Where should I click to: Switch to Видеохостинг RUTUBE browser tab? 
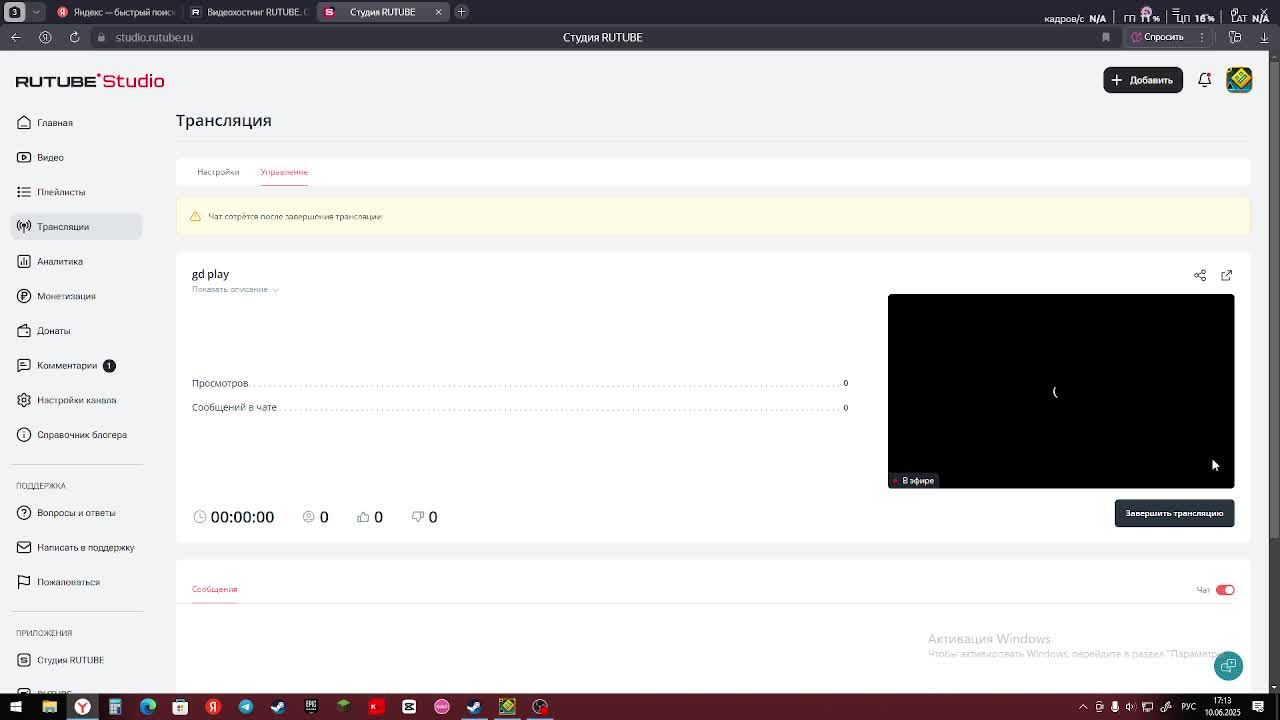point(250,12)
